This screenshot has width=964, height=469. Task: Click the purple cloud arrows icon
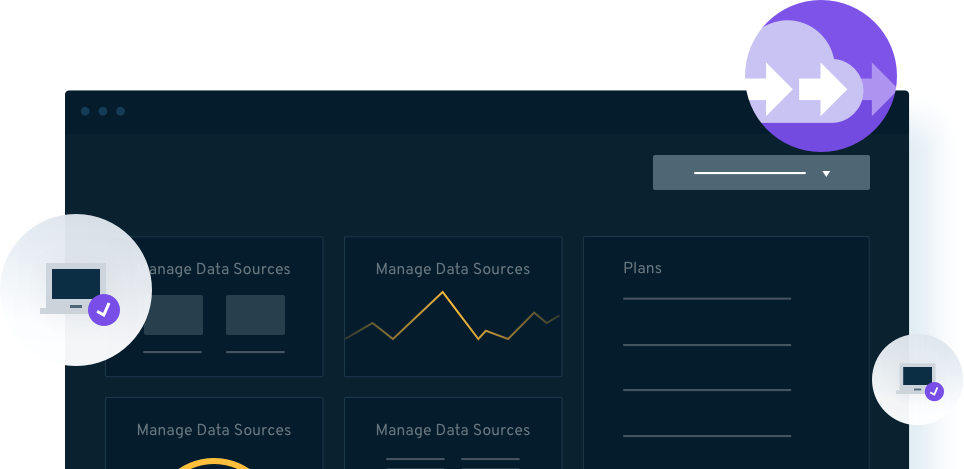click(821, 76)
